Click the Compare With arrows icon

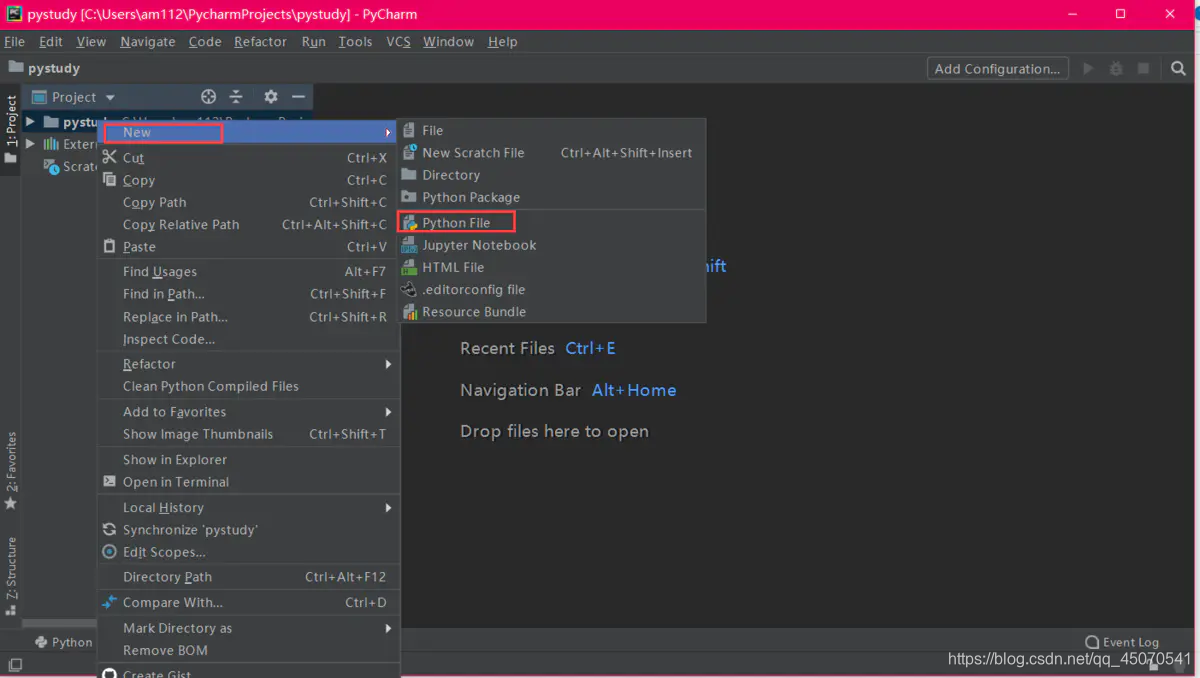click(x=110, y=602)
